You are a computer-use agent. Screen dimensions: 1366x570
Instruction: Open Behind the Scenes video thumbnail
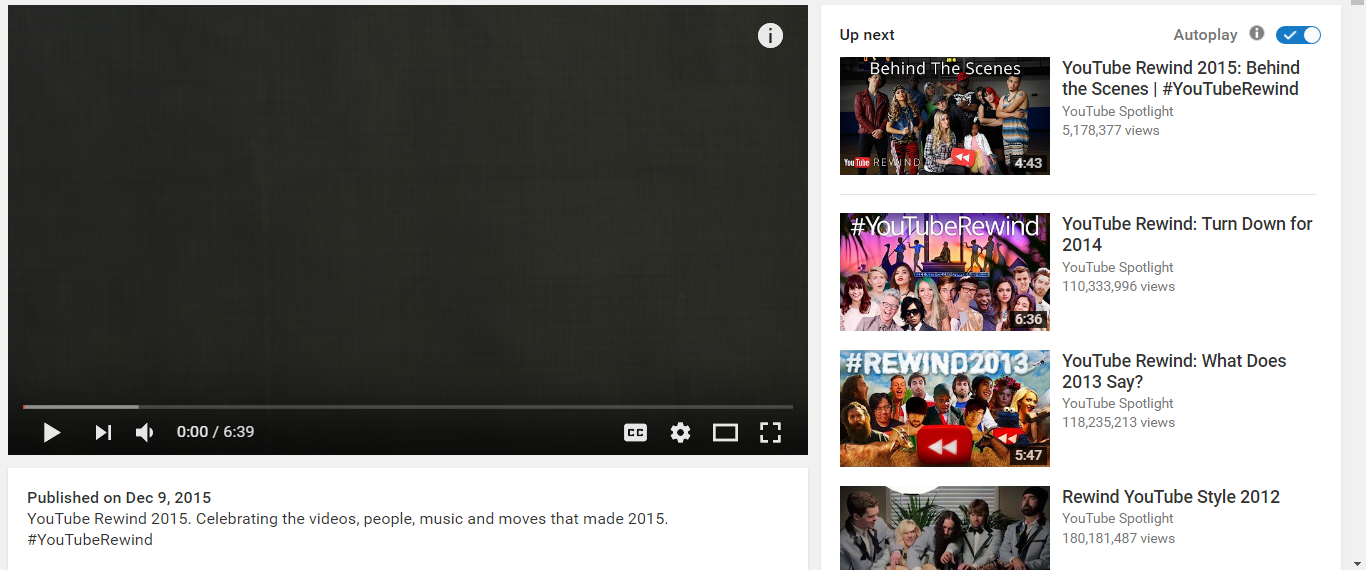click(x=945, y=116)
